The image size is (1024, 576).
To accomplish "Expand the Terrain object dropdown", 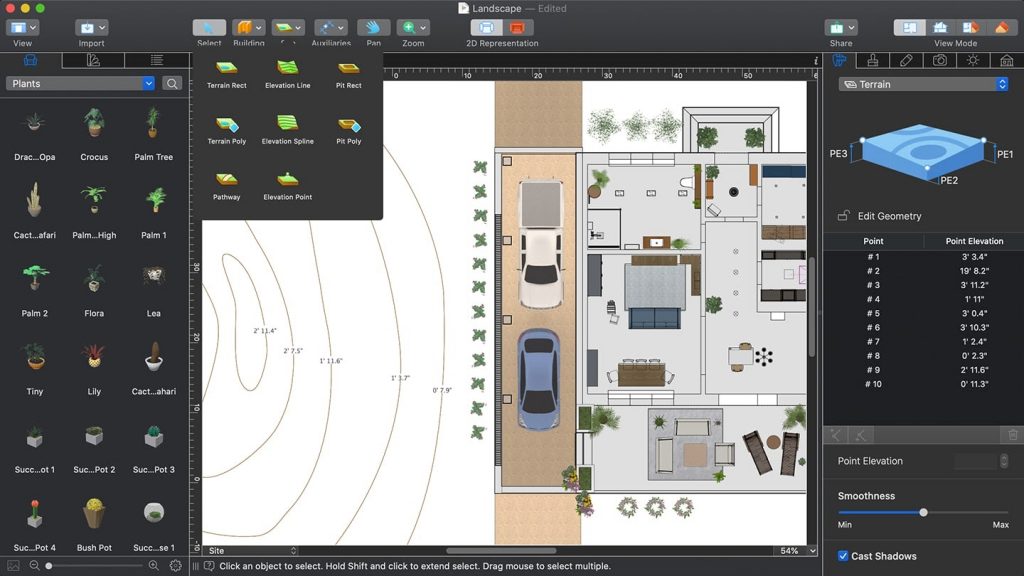I will [x=922, y=85].
